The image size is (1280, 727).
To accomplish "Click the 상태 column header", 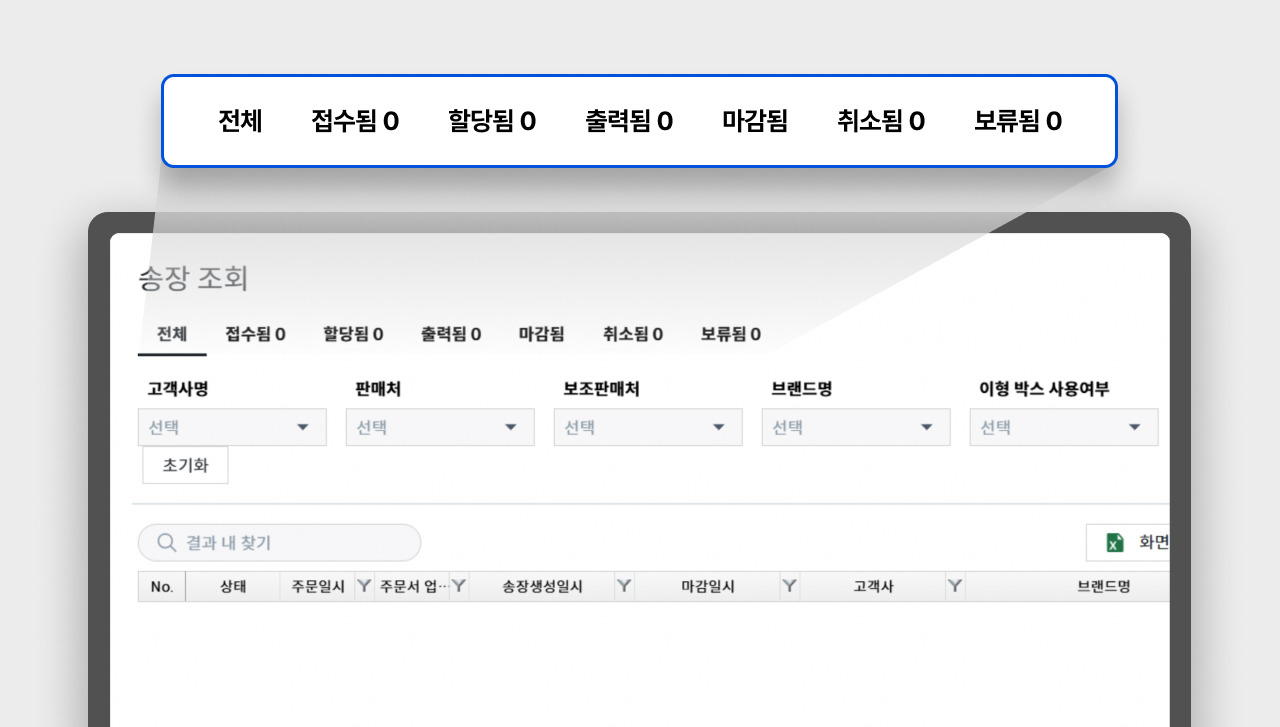I will pyautogui.click(x=233, y=587).
